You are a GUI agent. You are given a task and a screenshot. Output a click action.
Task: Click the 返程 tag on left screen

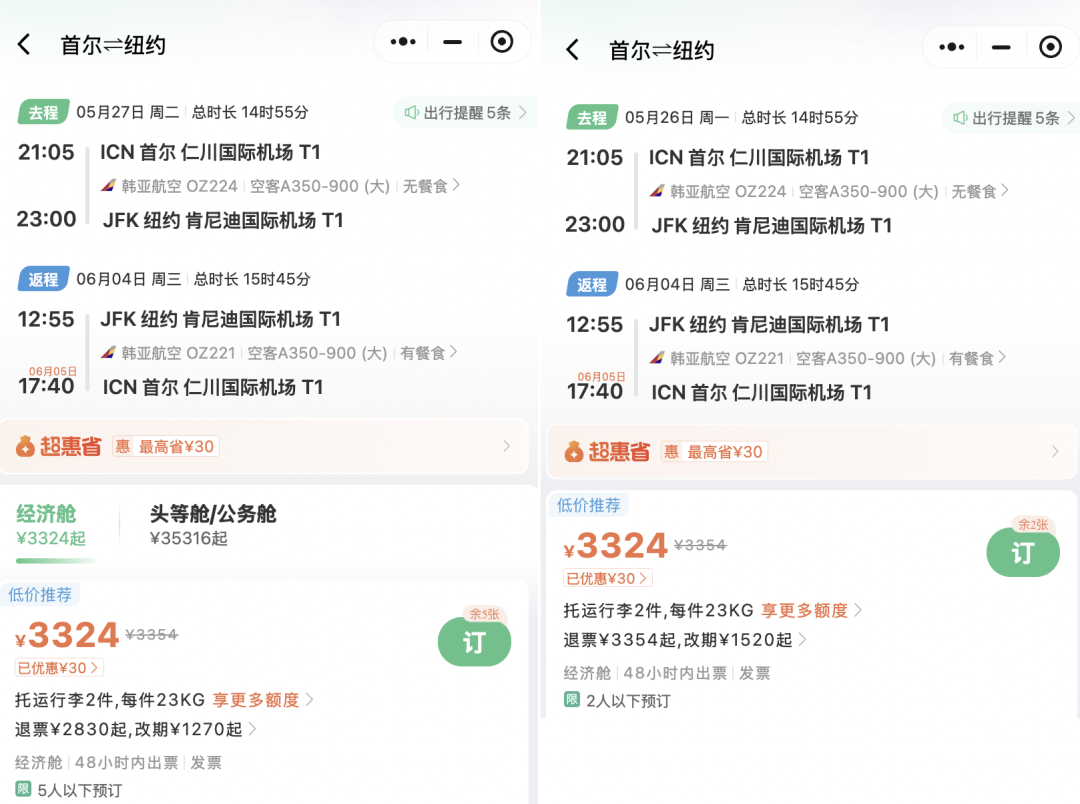43,279
